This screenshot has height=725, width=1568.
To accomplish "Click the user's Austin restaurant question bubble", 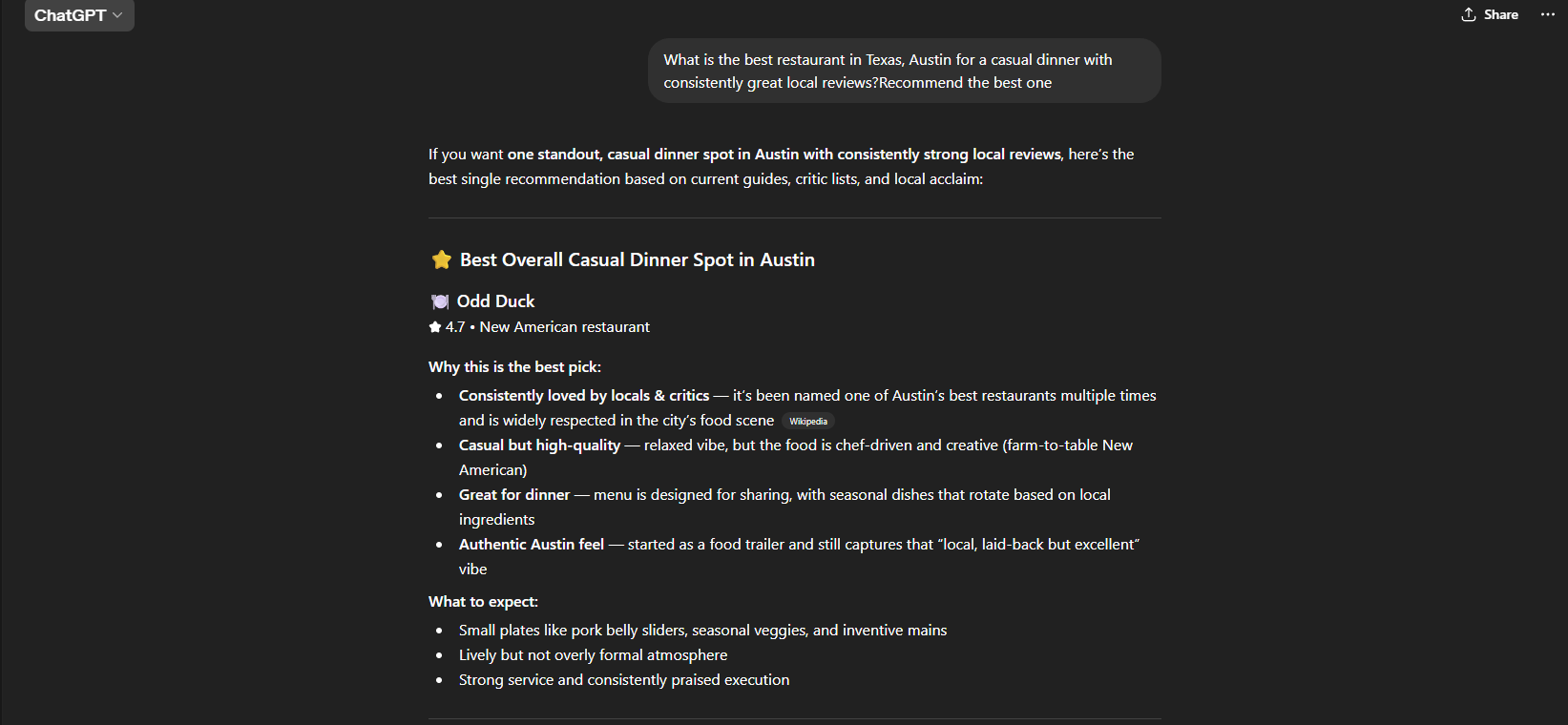I will coord(904,71).
